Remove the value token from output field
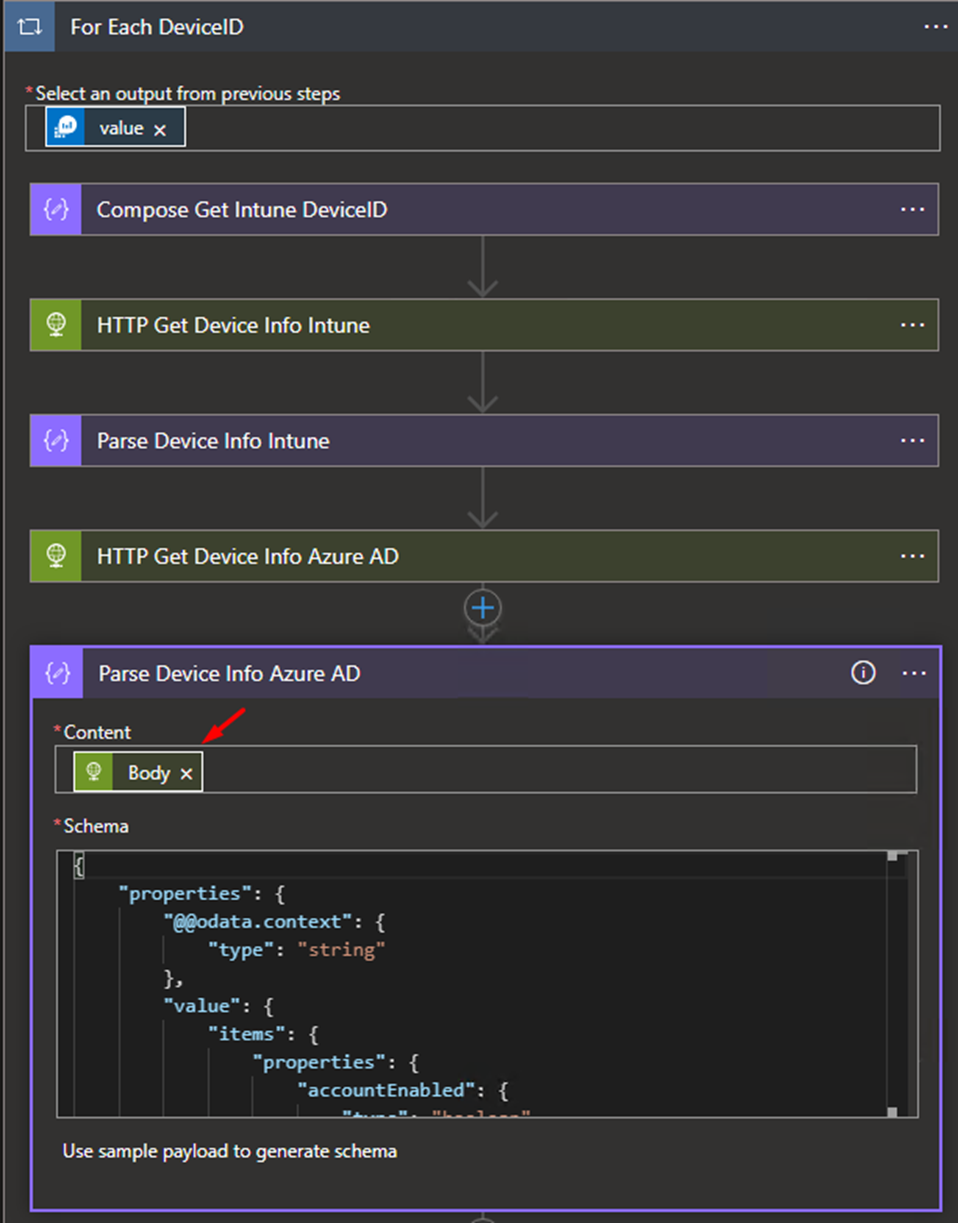 [160, 129]
